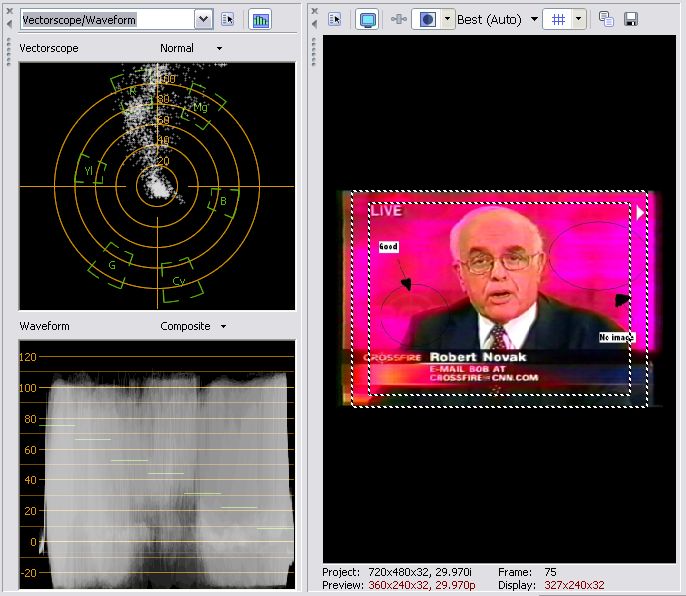The width and height of the screenshot is (686, 596).
Task: Toggle Preview on External Monitor
Action: [367, 20]
